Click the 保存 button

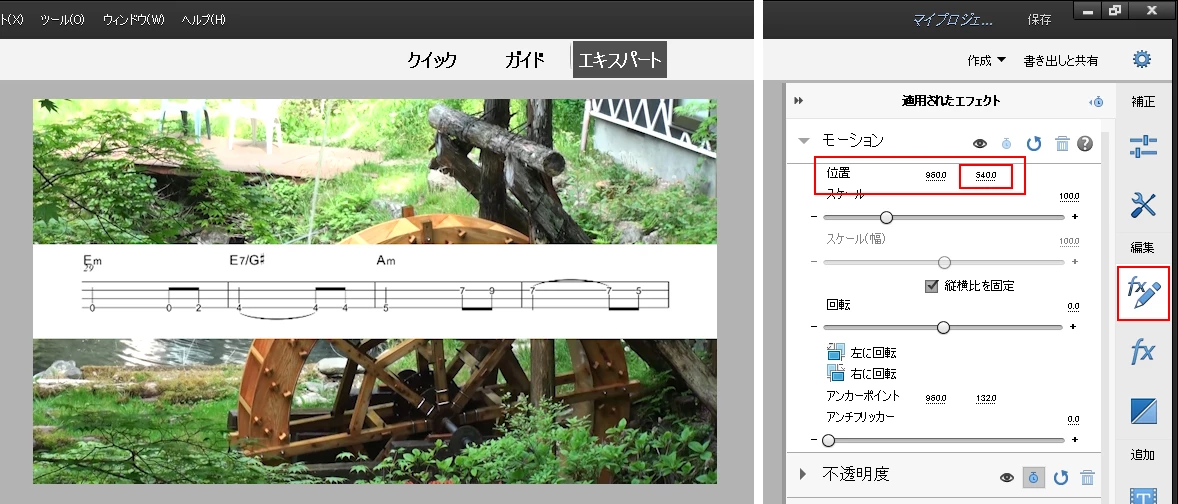1039,20
